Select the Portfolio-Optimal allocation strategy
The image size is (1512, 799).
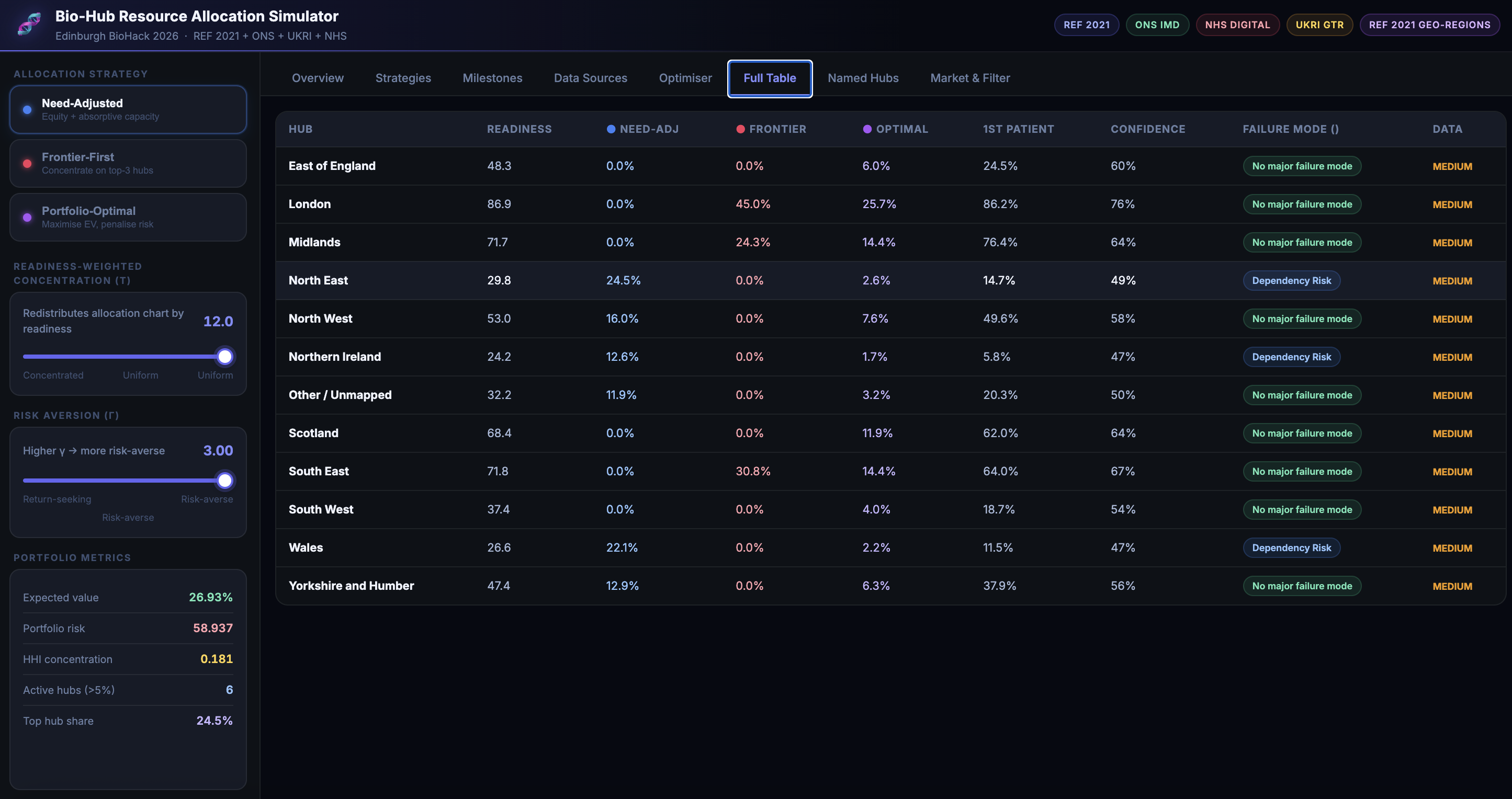(128, 217)
